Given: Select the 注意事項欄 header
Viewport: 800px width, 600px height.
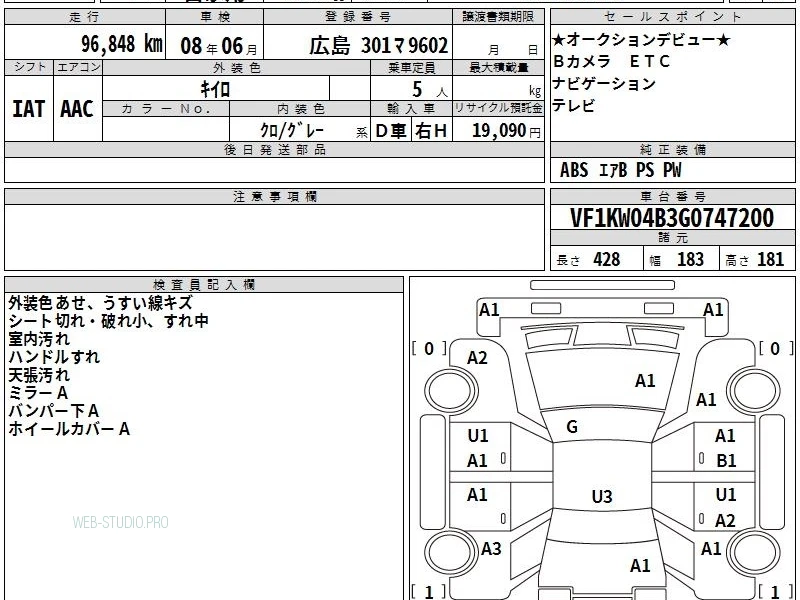Looking at the screenshot, I should click(x=274, y=196).
